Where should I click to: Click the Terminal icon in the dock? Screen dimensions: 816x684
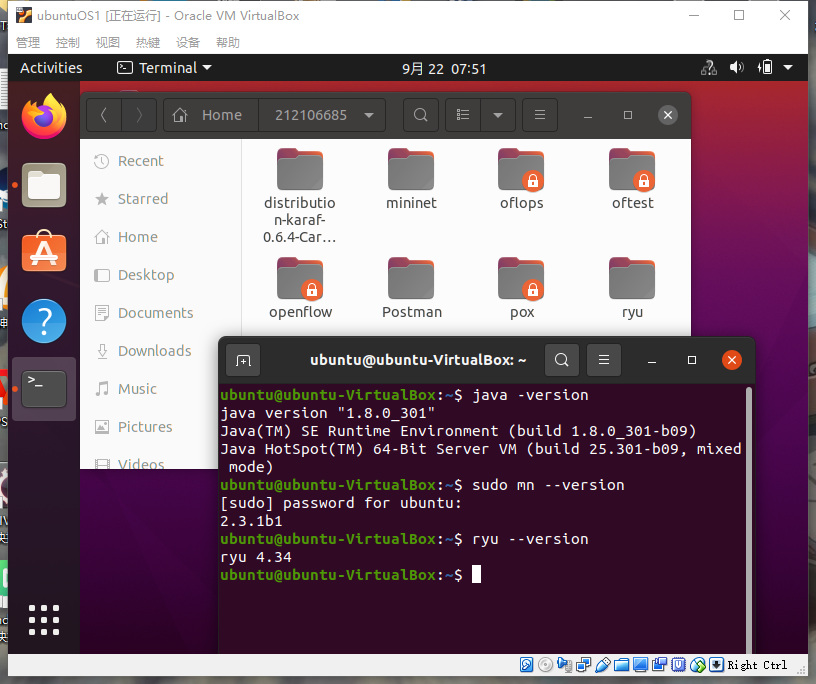click(x=44, y=389)
